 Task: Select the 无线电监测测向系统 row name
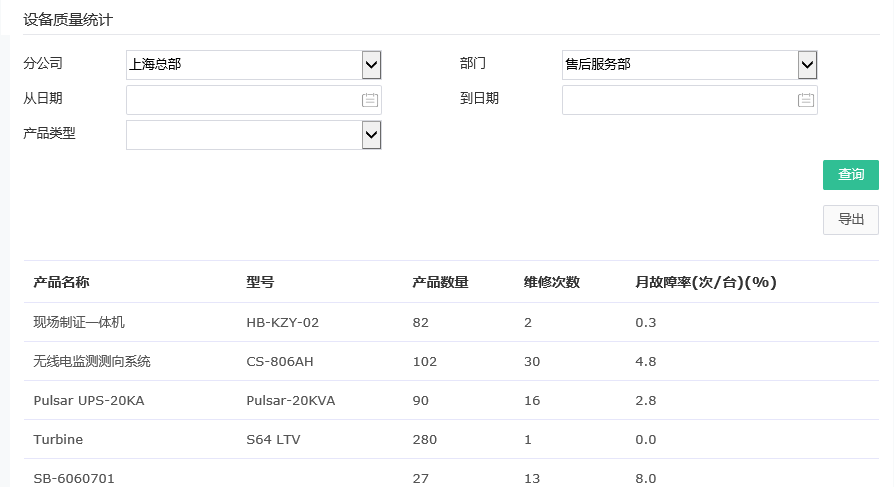92,362
